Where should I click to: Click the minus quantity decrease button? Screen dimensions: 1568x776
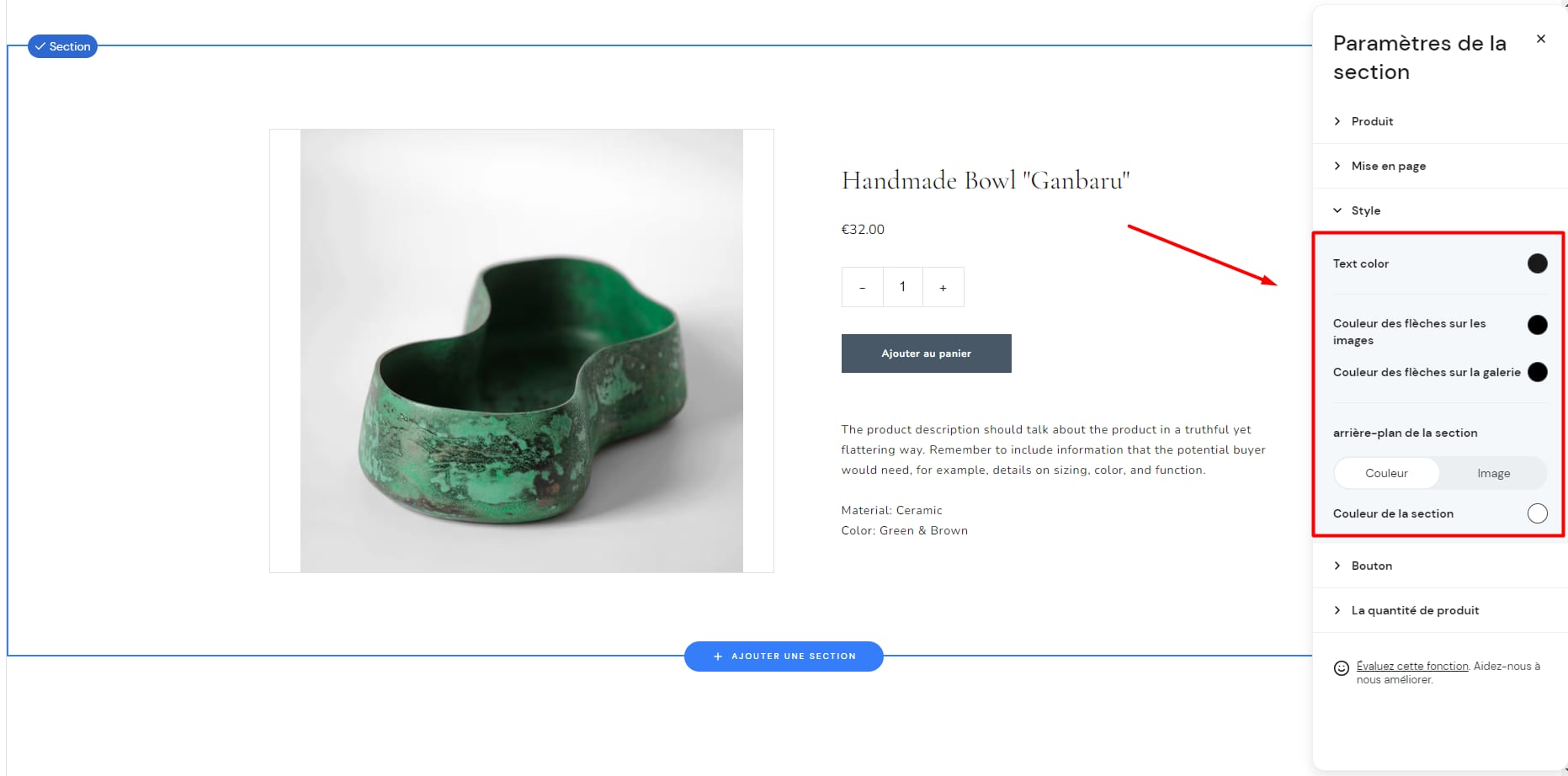pyautogui.click(x=862, y=288)
